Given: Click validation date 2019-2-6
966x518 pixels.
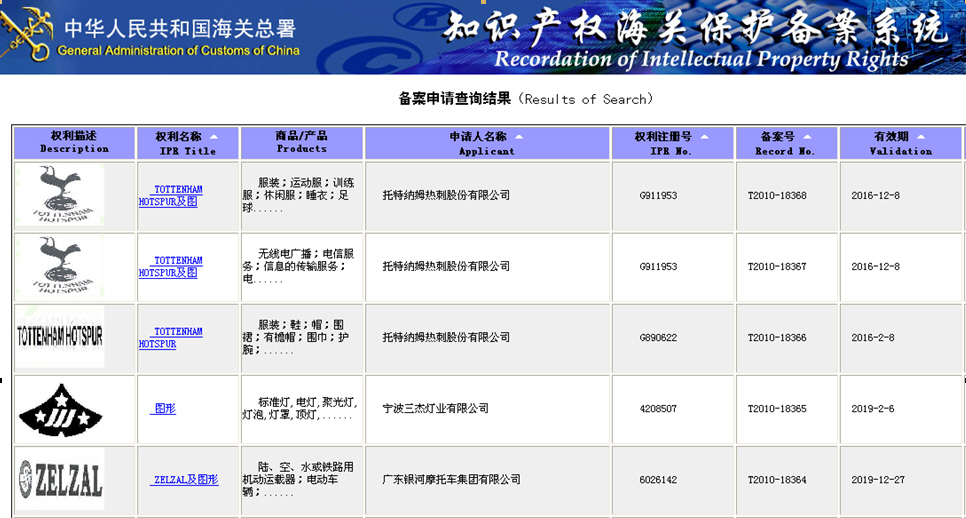Looking at the screenshot, I should coord(873,408).
